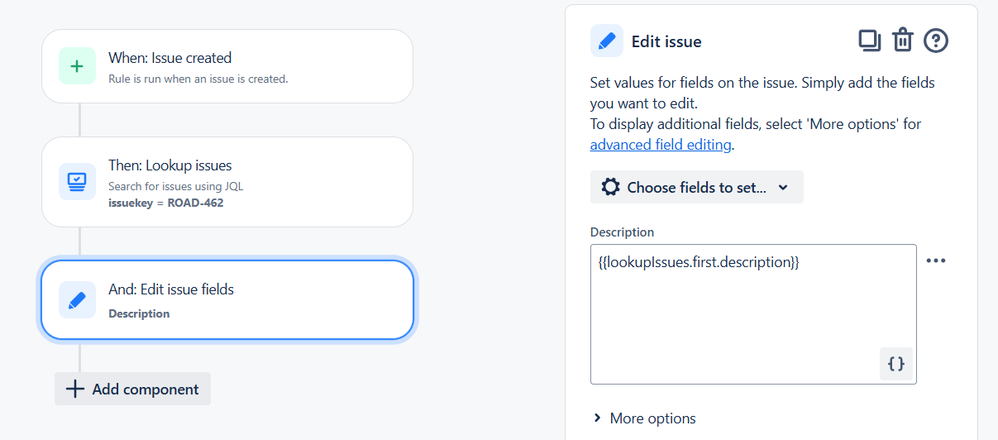
Task: Open the Choose fields to set dropdown
Action: [x=697, y=187]
